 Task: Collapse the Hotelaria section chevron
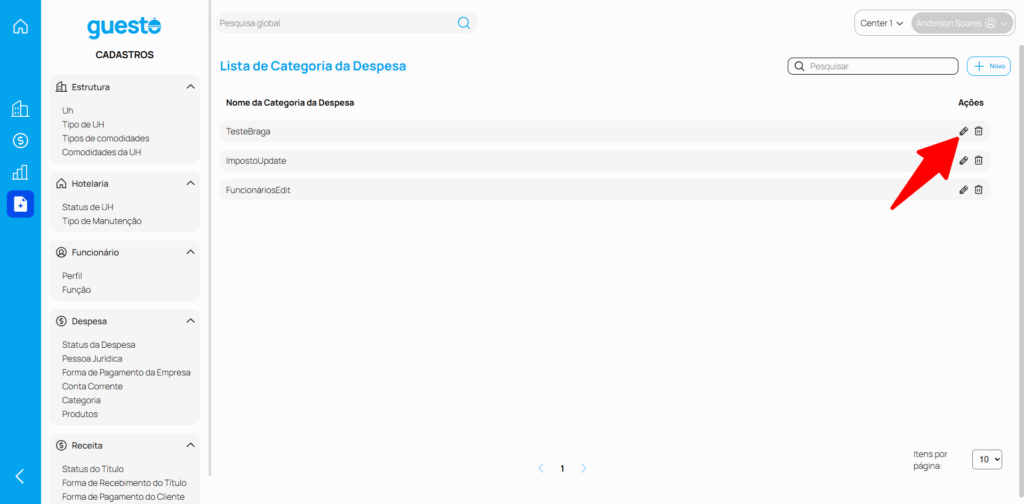pyautogui.click(x=190, y=184)
